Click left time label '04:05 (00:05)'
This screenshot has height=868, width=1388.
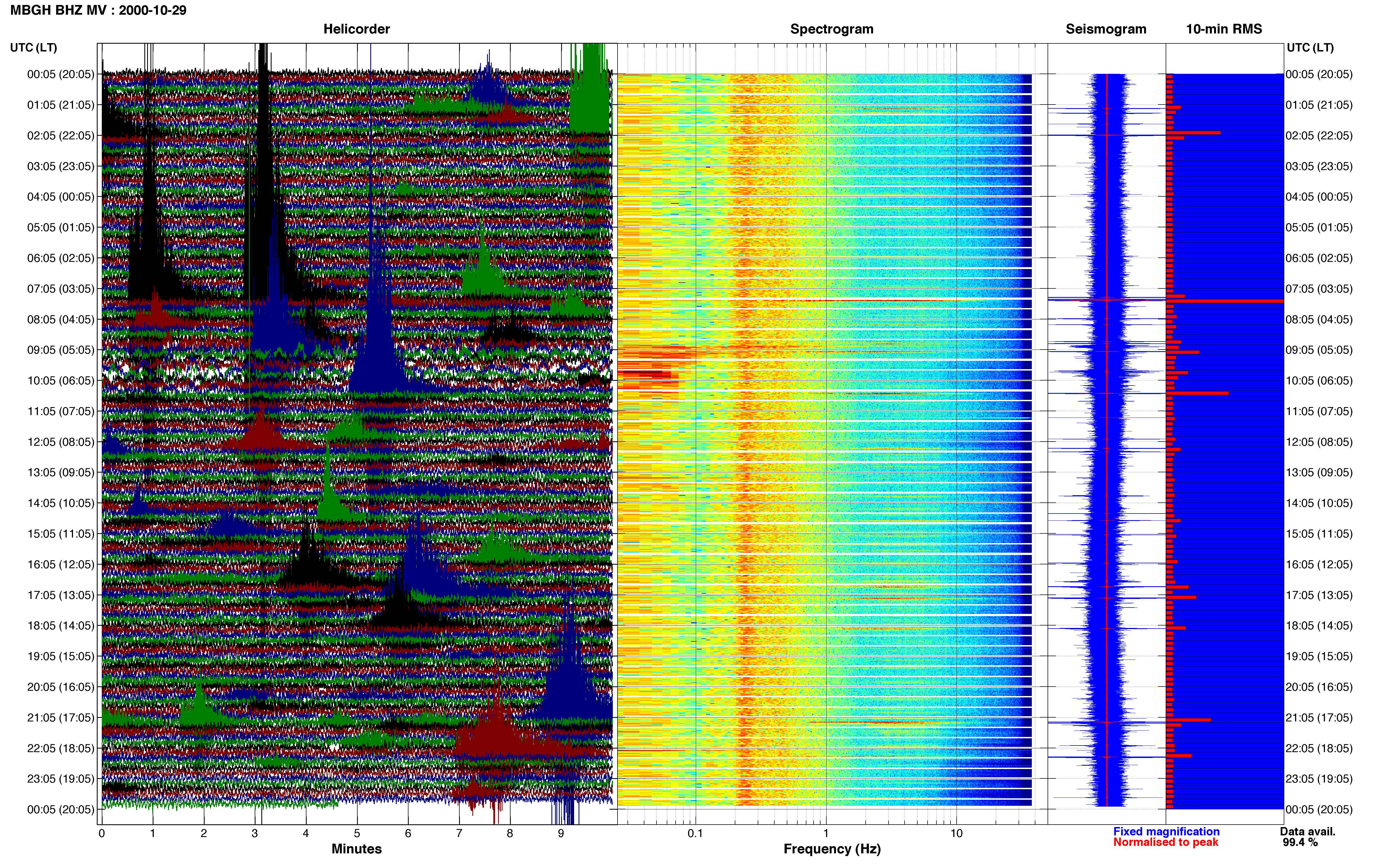point(61,197)
